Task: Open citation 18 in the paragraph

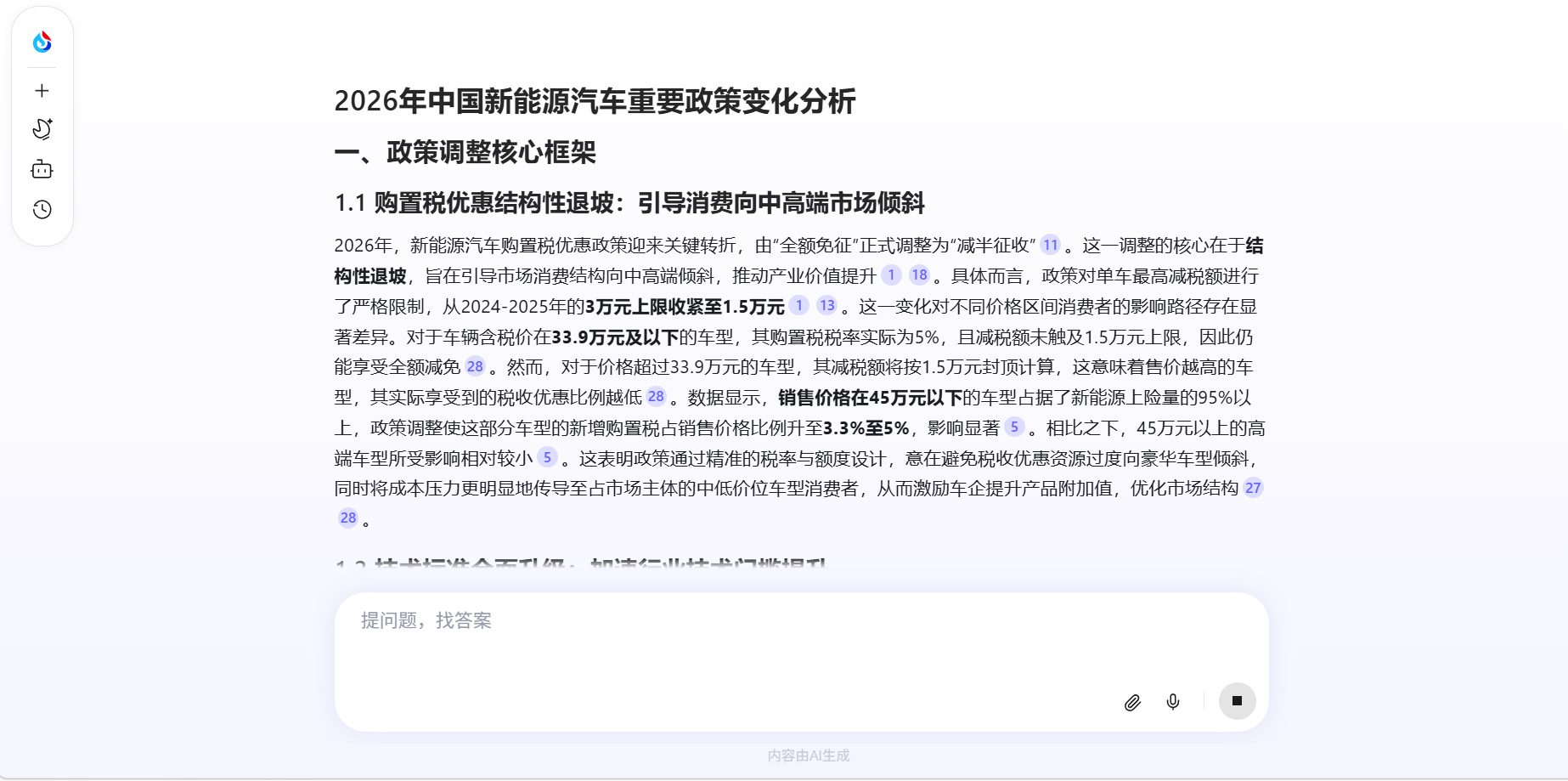Action: pos(919,275)
